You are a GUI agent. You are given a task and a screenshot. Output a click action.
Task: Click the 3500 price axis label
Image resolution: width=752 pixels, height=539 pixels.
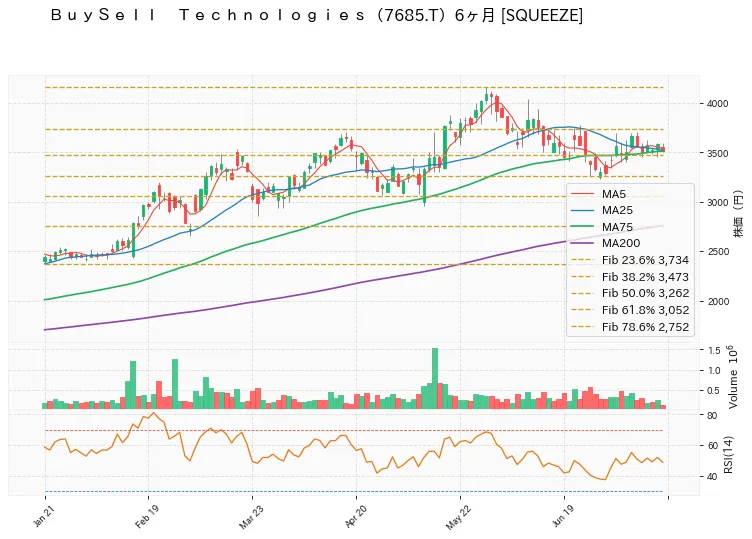click(717, 153)
